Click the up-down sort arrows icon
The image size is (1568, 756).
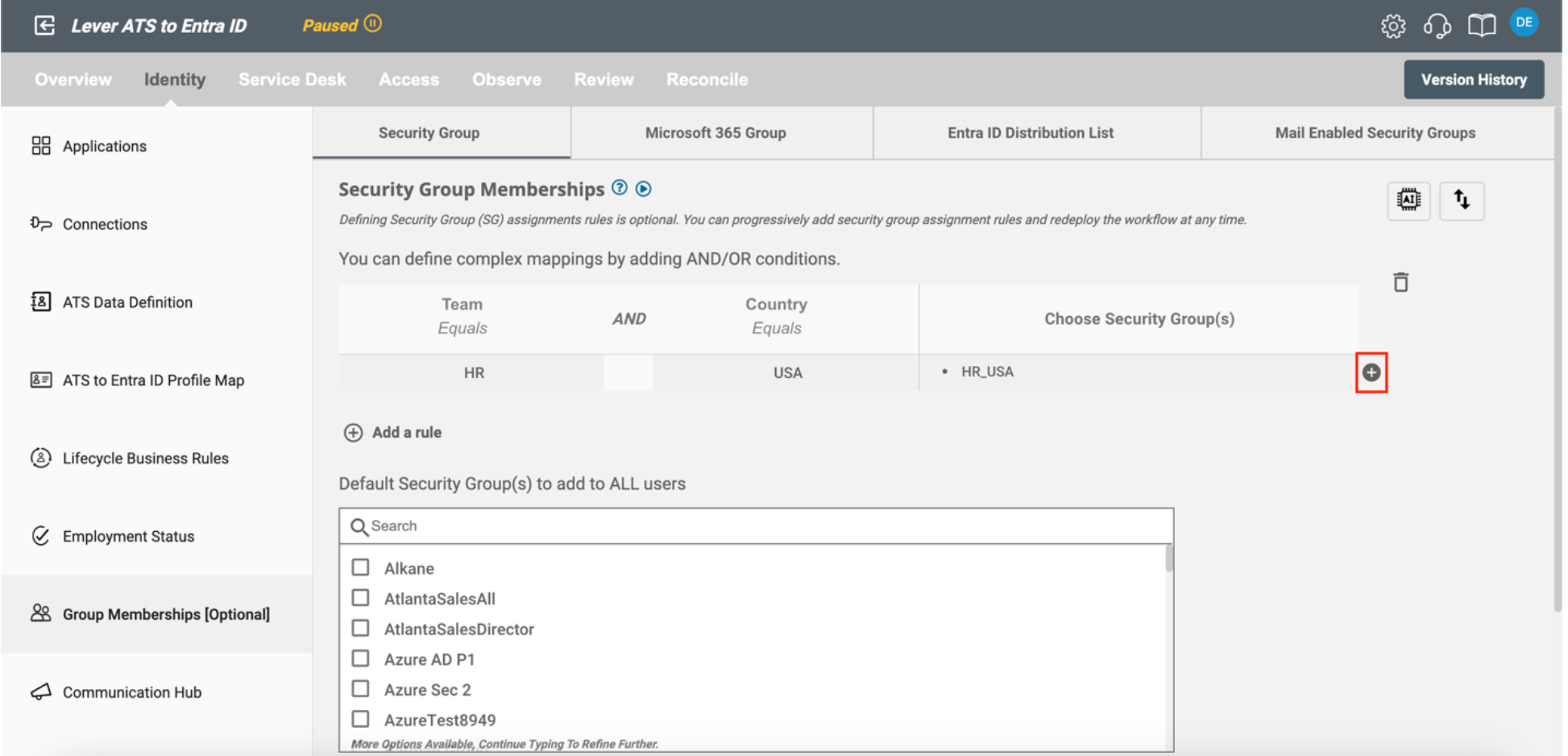click(x=1462, y=200)
